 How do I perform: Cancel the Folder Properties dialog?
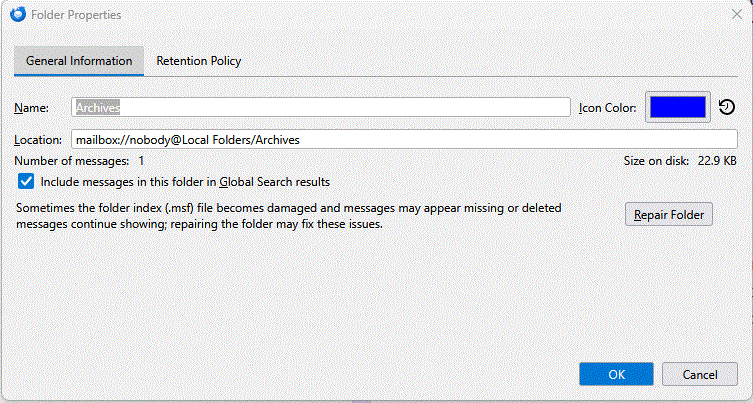[700, 374]
